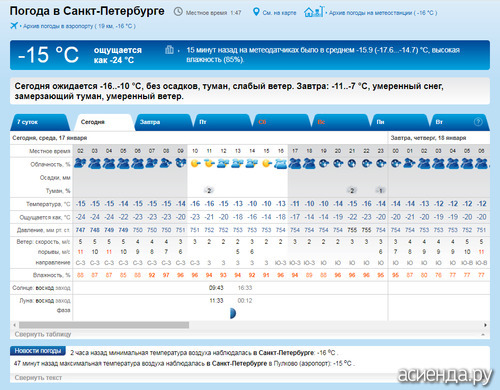Click the cloudiness icon under hour 12
This screenshot has width=500, height=390.
[223, 163]
